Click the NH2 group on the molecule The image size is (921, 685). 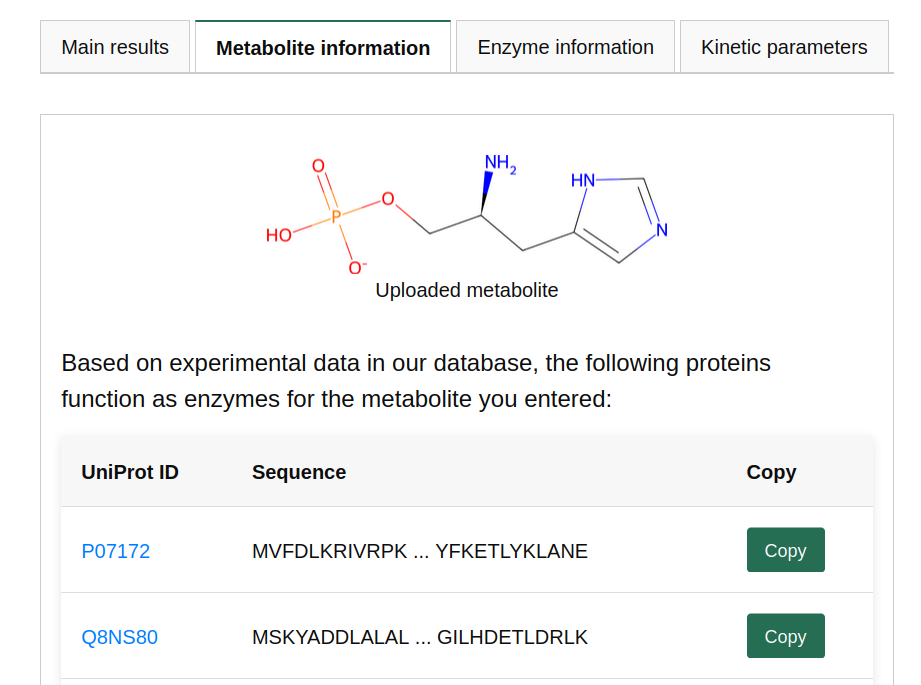coord(499,163)
